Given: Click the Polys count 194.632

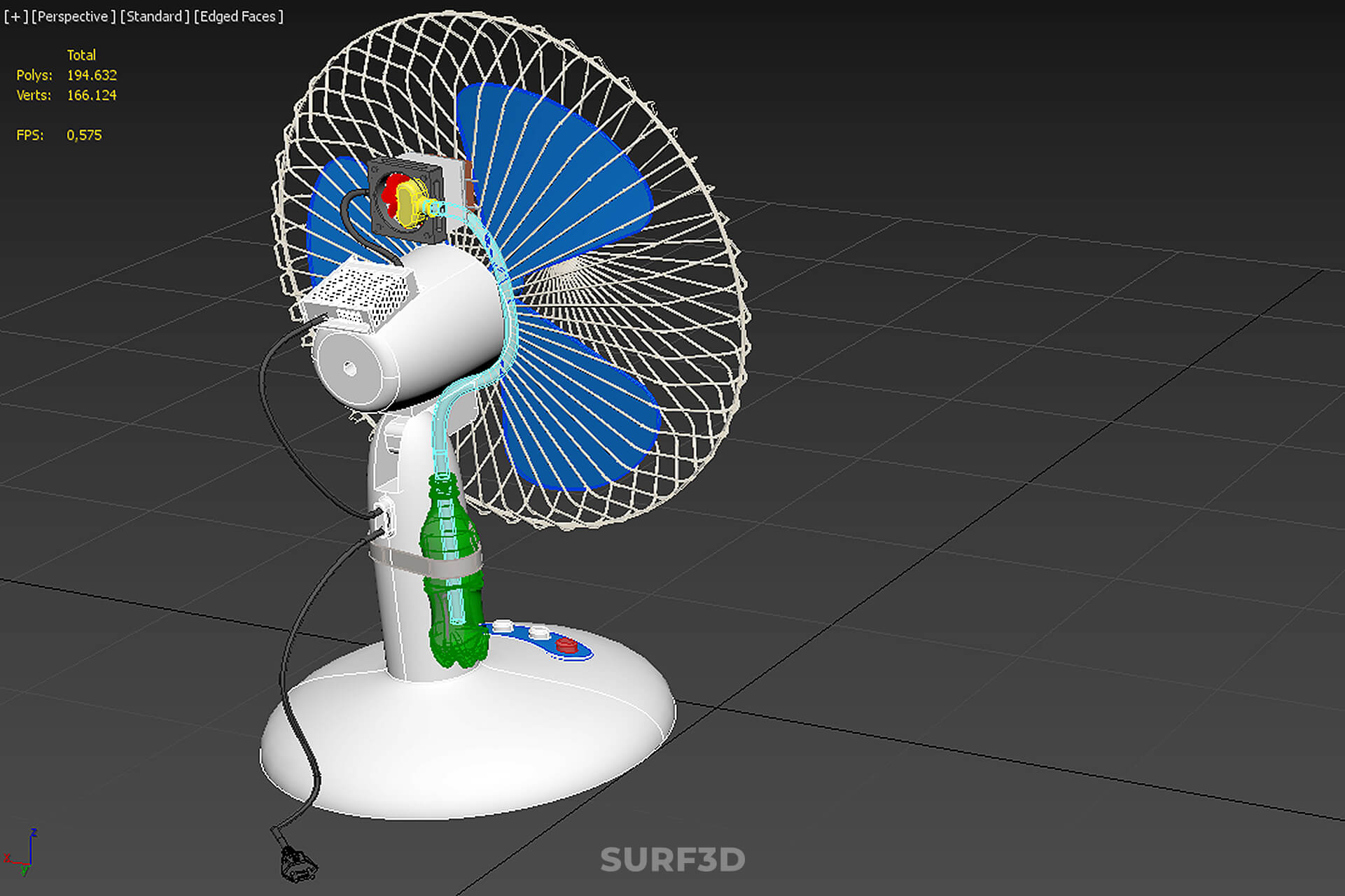Looking at the screenshot, I should tap(92, 75).
